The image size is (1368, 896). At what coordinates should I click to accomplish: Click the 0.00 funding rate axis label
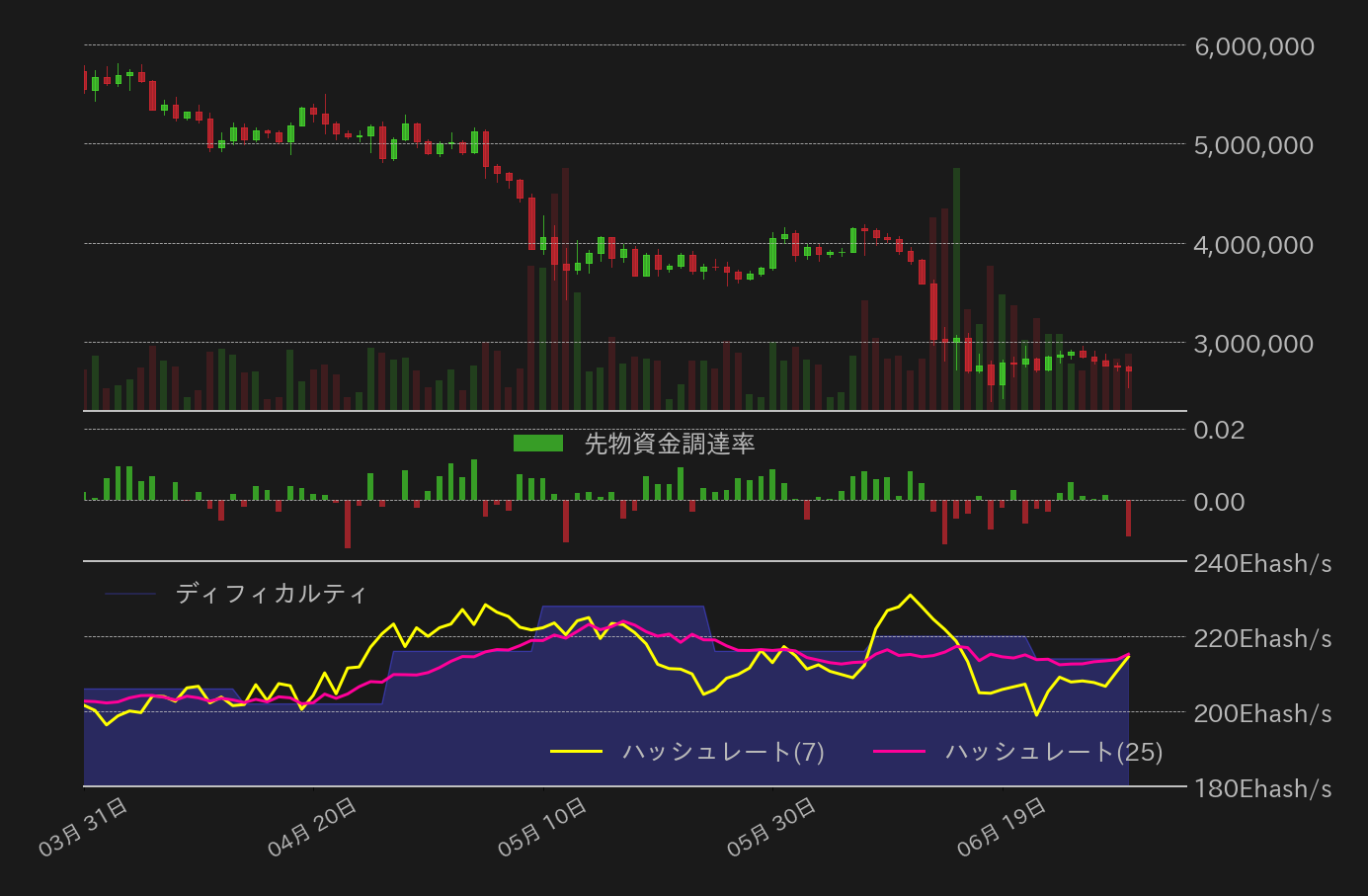[x=1219, y=502]
